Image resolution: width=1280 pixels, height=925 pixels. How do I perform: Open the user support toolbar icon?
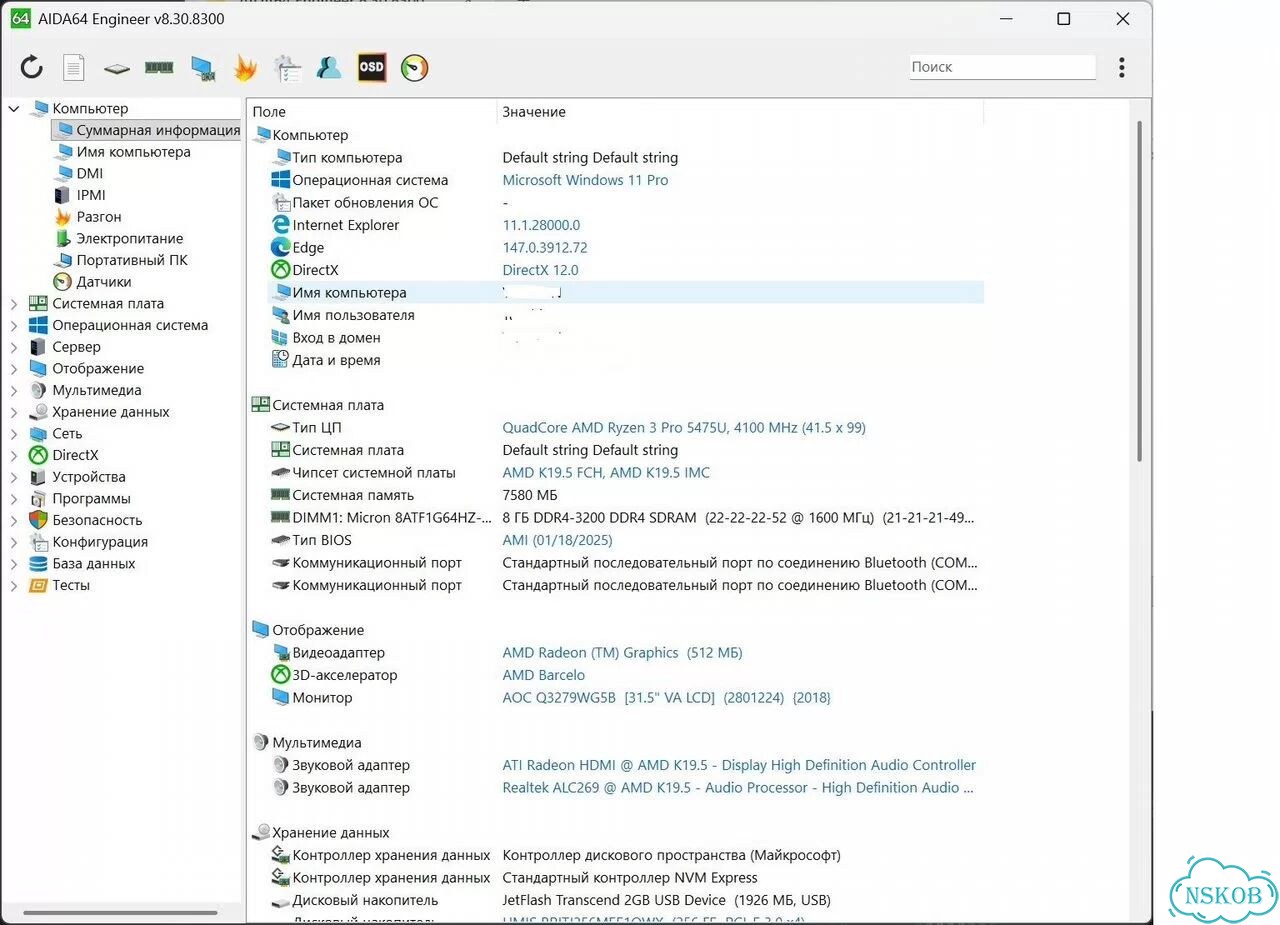pyautogui.click(x=329, y=67)
